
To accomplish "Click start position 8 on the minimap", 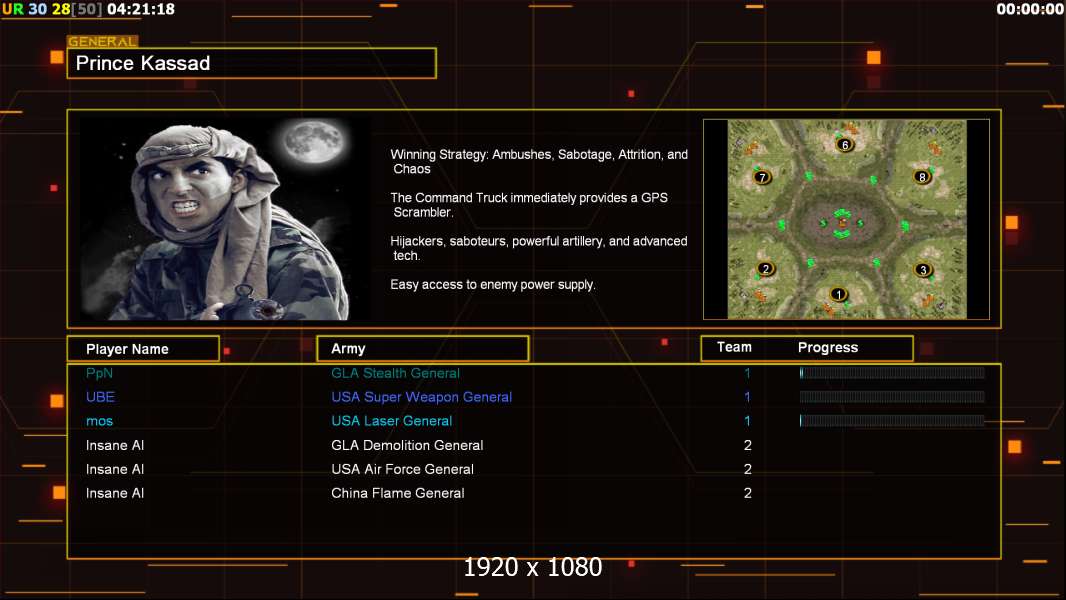I will tap(922, 177).
